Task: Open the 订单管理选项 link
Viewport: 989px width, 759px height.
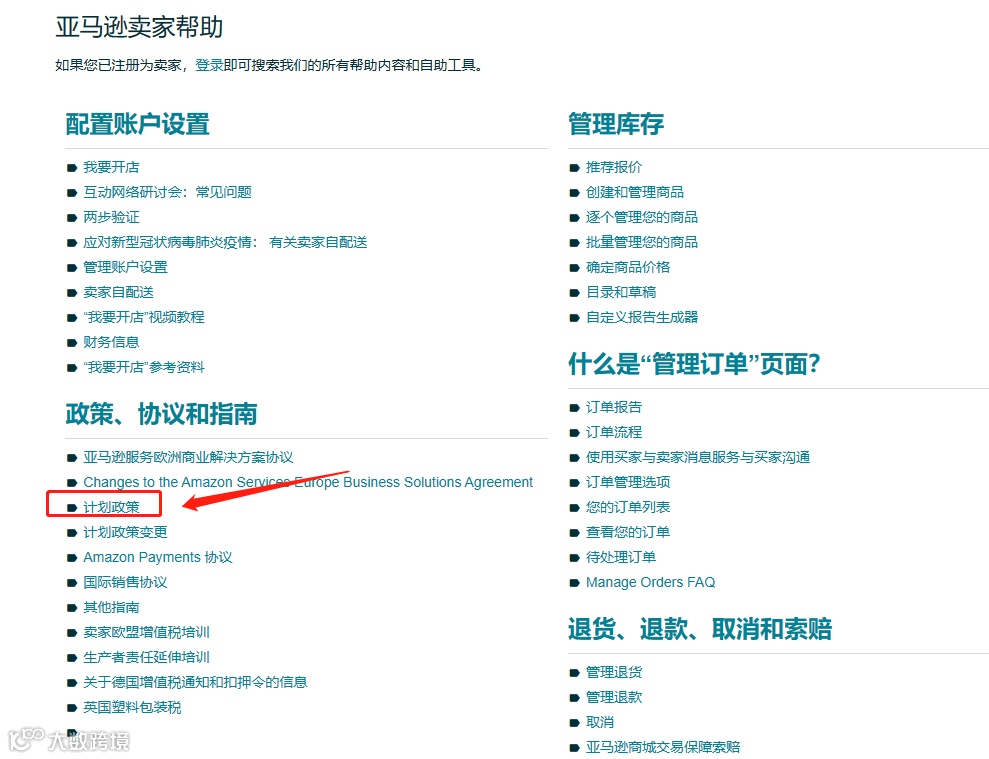Action: coord(628,482)
